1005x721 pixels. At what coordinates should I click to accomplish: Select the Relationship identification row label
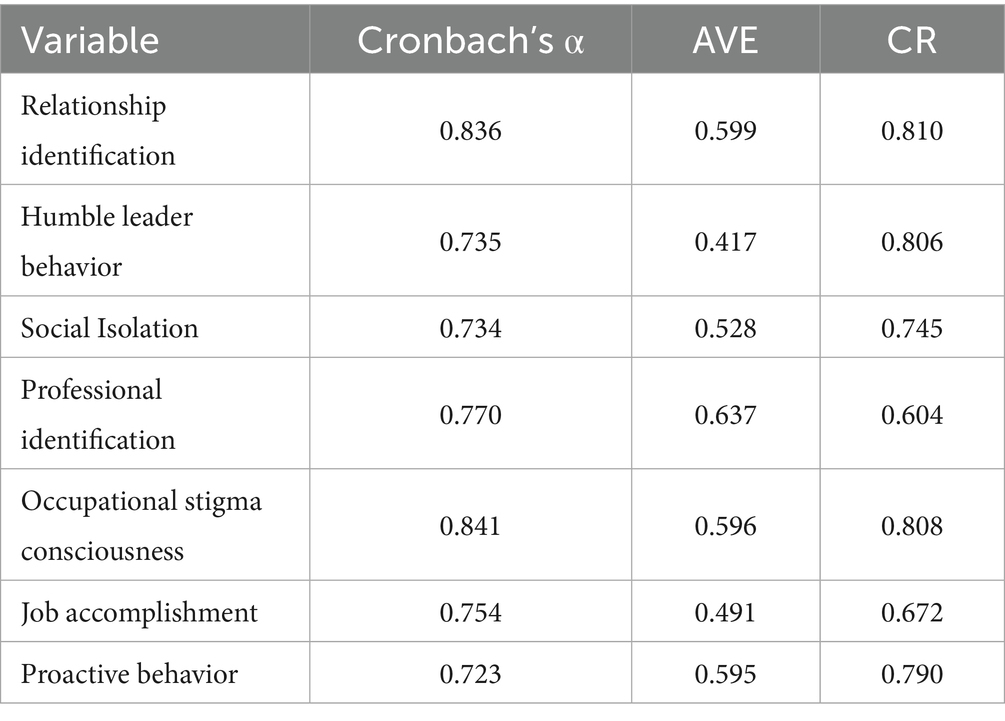(98, 130)
